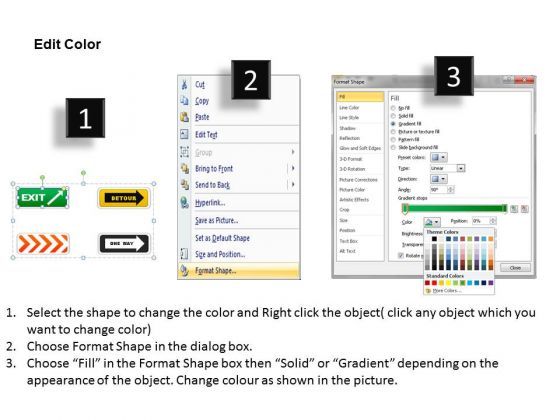
Task: Open the Preset colors dropdown
Action: pyautogui.click(x=439, y=157)
